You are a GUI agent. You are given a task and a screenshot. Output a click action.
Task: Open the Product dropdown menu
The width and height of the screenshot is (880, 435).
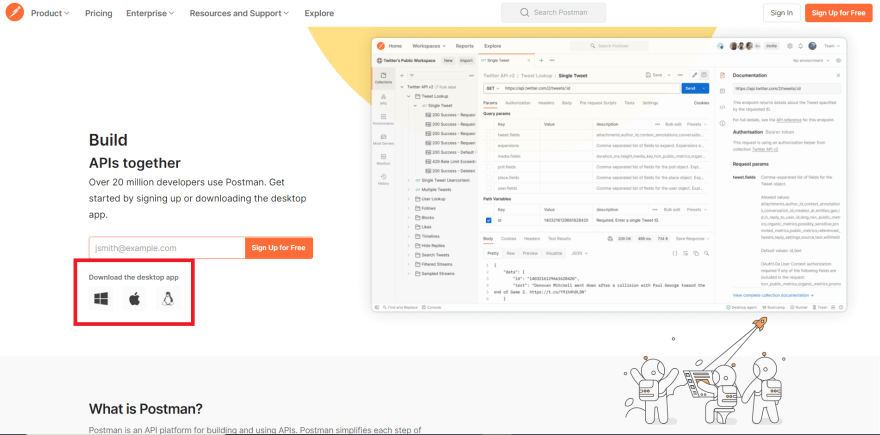pyautogui.click(x=50, y=13)
